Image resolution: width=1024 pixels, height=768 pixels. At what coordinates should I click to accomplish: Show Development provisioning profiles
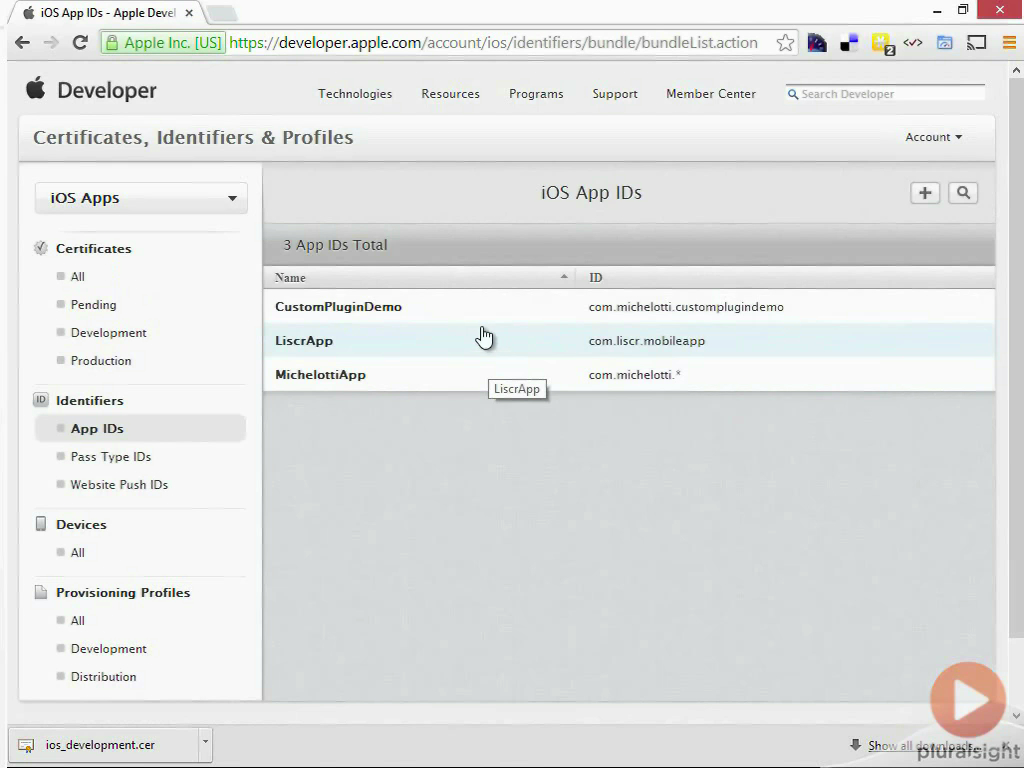108,648
